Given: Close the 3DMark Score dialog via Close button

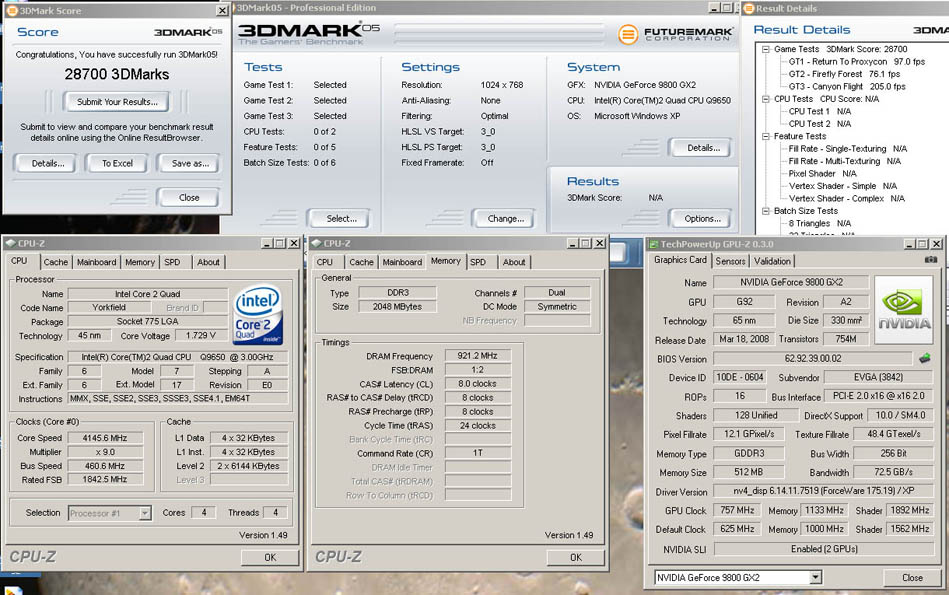Looking at the screenshot, I should [x=189, y=197].
